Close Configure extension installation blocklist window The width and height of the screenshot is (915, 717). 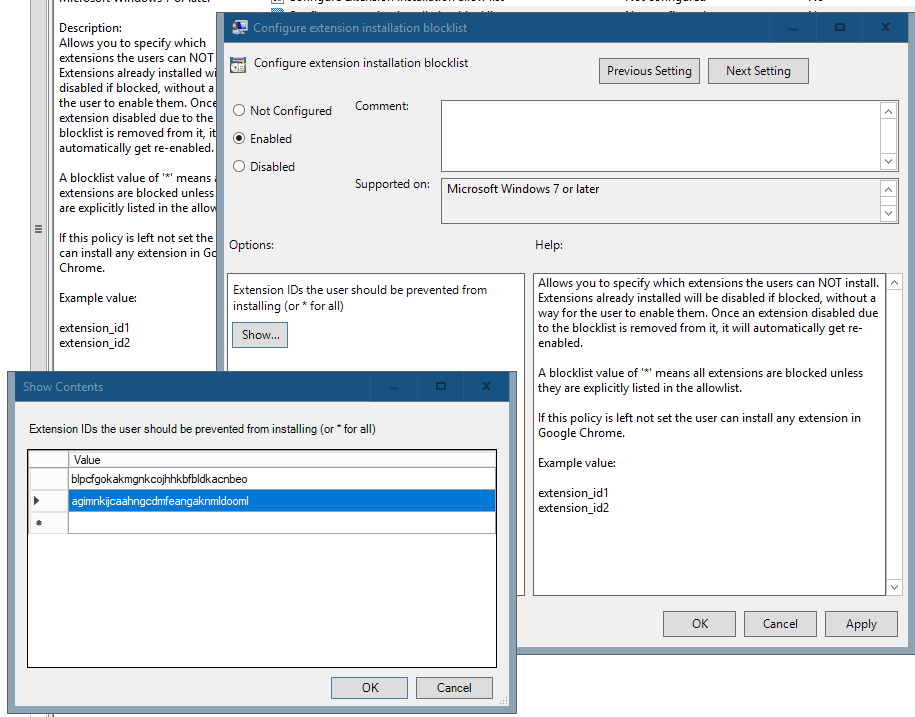[x=885, y=27]
